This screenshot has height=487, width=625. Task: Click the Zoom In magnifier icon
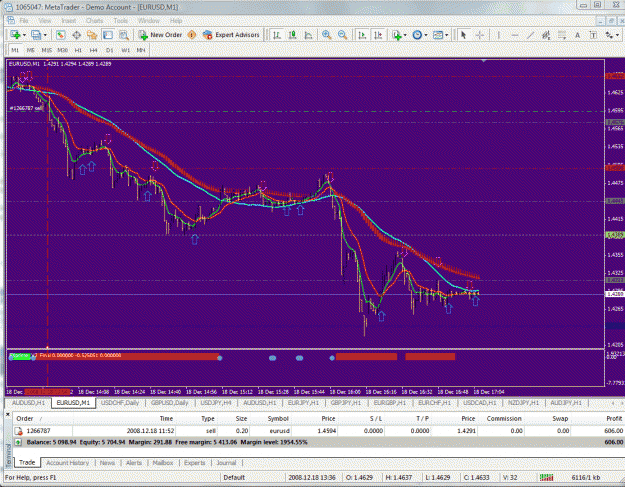(x=326, y=35)
